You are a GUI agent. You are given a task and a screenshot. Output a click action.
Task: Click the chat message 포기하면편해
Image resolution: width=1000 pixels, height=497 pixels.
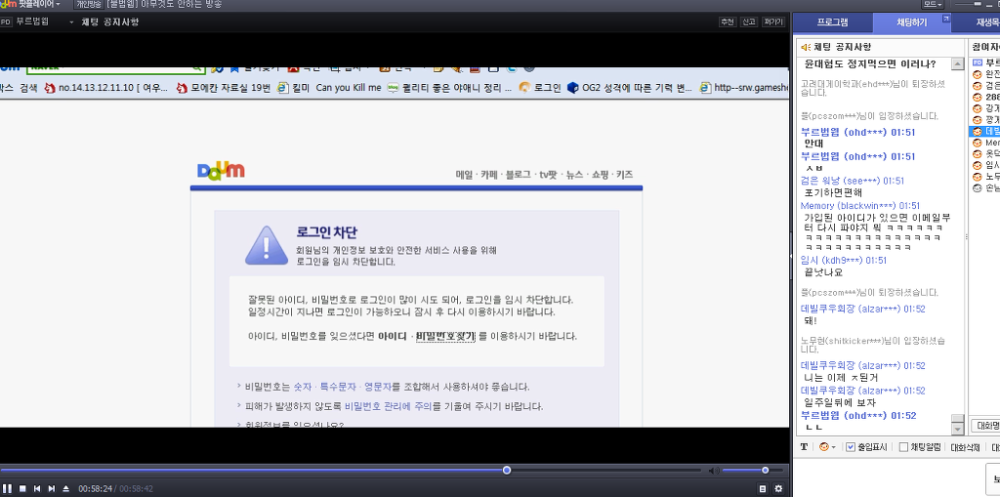coord(833,192)
